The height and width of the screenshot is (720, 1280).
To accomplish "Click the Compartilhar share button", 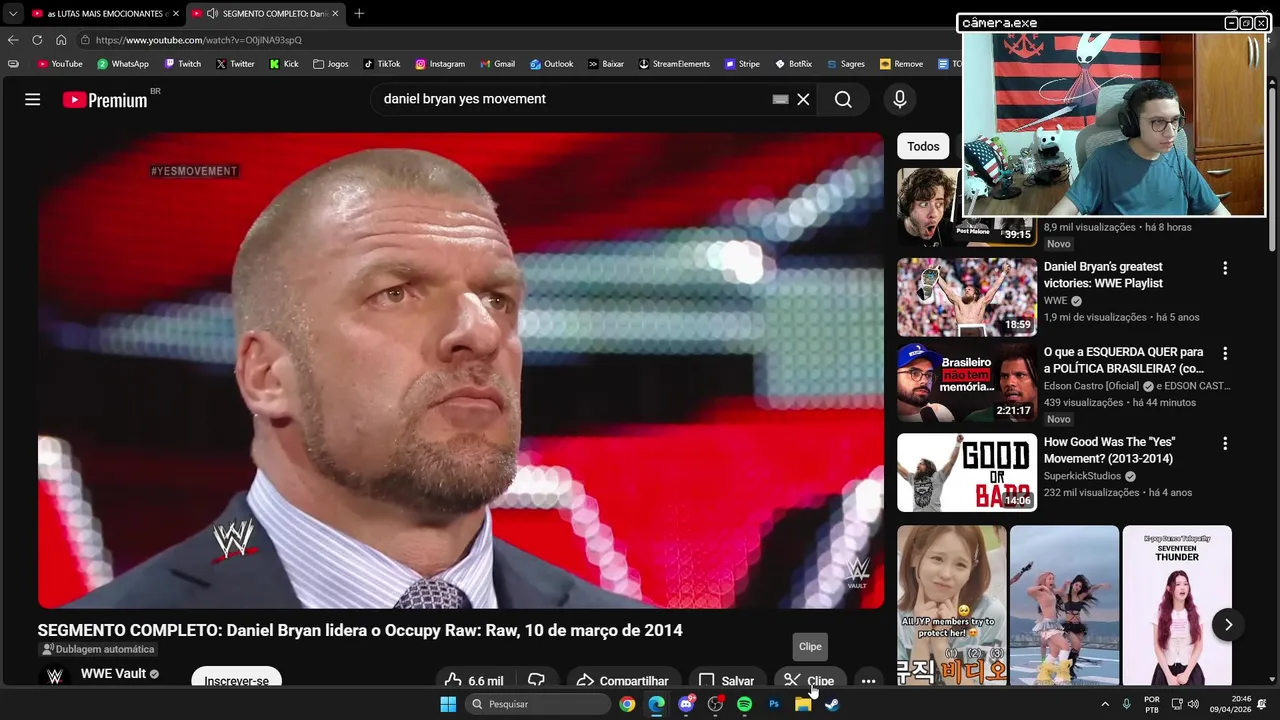I will [622, 680].
